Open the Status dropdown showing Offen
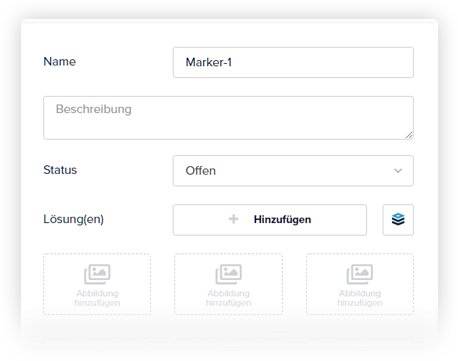Image resolution: width=458 pixels, height=361 pixels. click(293, 171)
